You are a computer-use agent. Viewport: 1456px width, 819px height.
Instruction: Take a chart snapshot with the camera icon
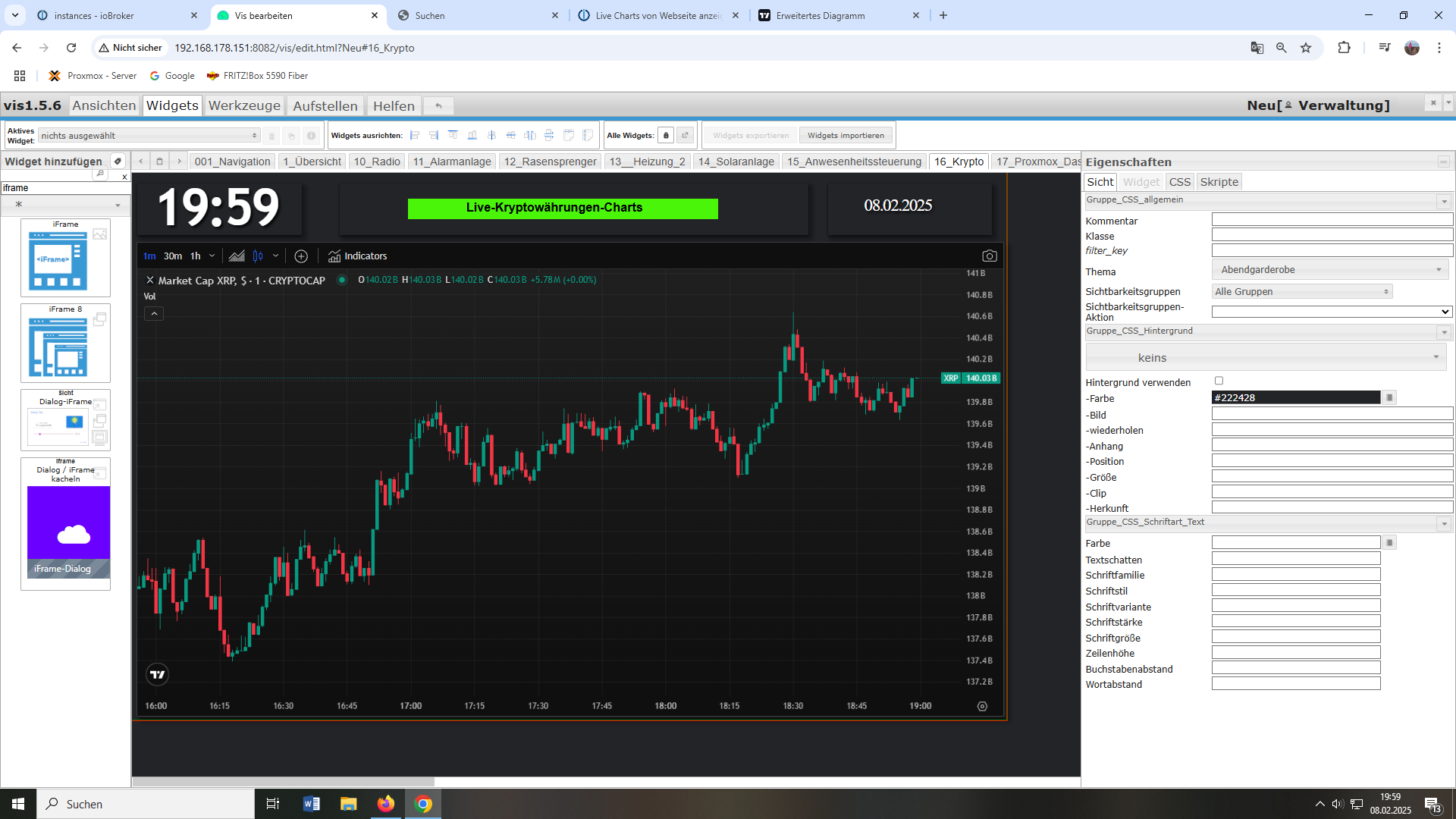989,256
